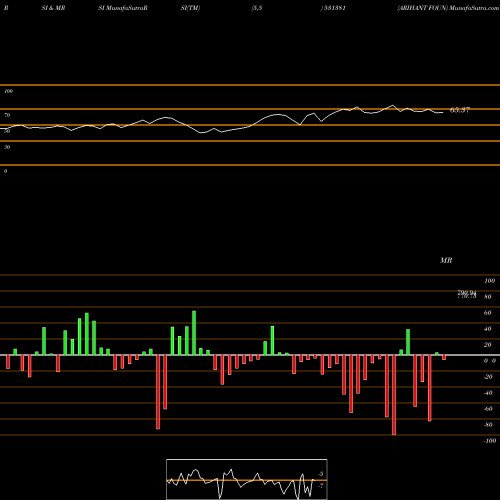Click the MR right axis label 60
Image resolution: width=500 pixels, height=500 pixels.
pos(488,313)
